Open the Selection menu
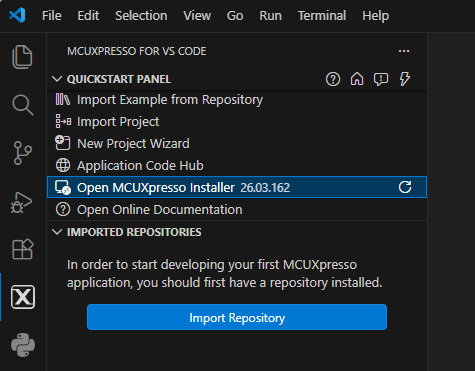 141,16
